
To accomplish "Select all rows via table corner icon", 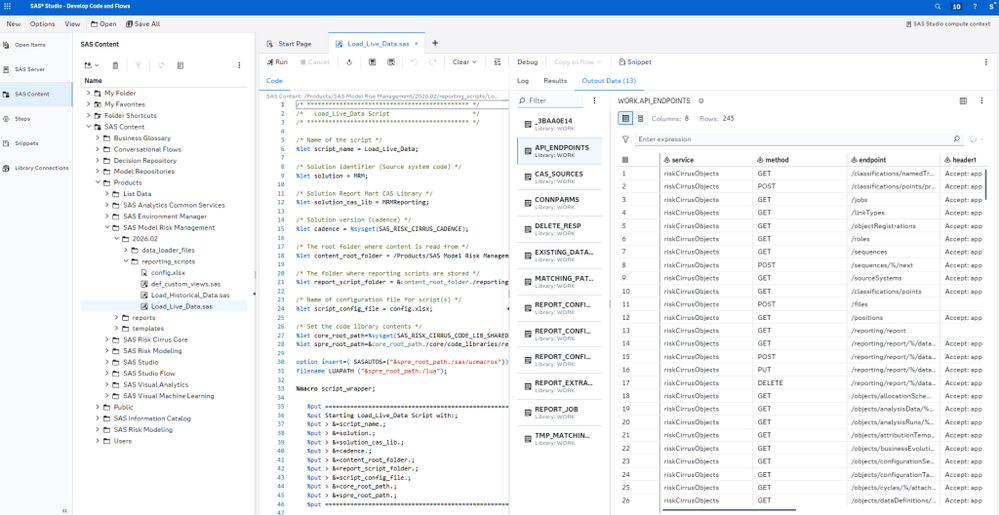I will click(x=625, y=160).
